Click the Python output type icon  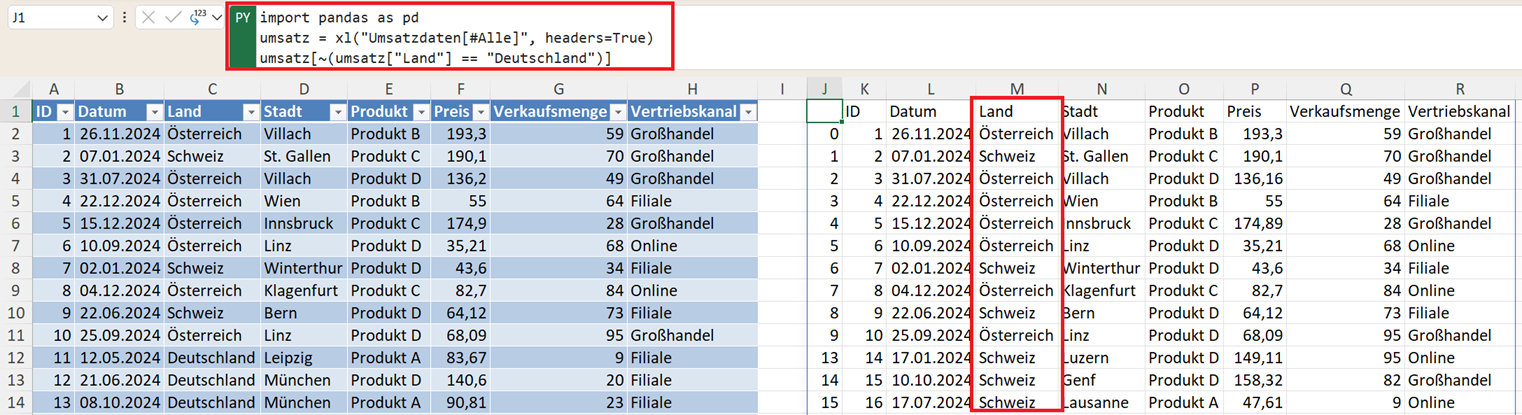[x=197, y=18]
